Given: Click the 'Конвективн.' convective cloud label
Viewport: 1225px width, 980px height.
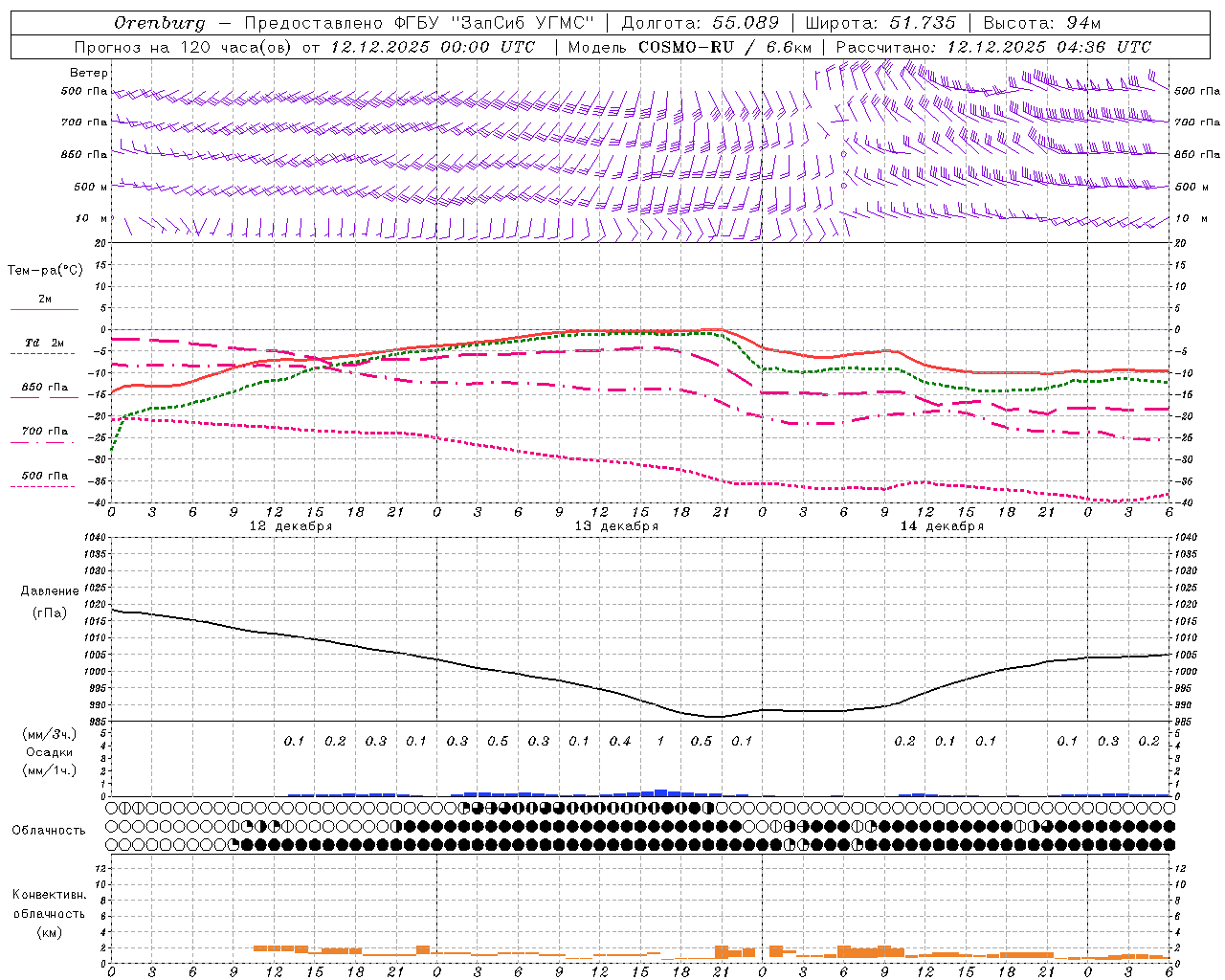Looking at the screenshot, I should click(49, 895).
